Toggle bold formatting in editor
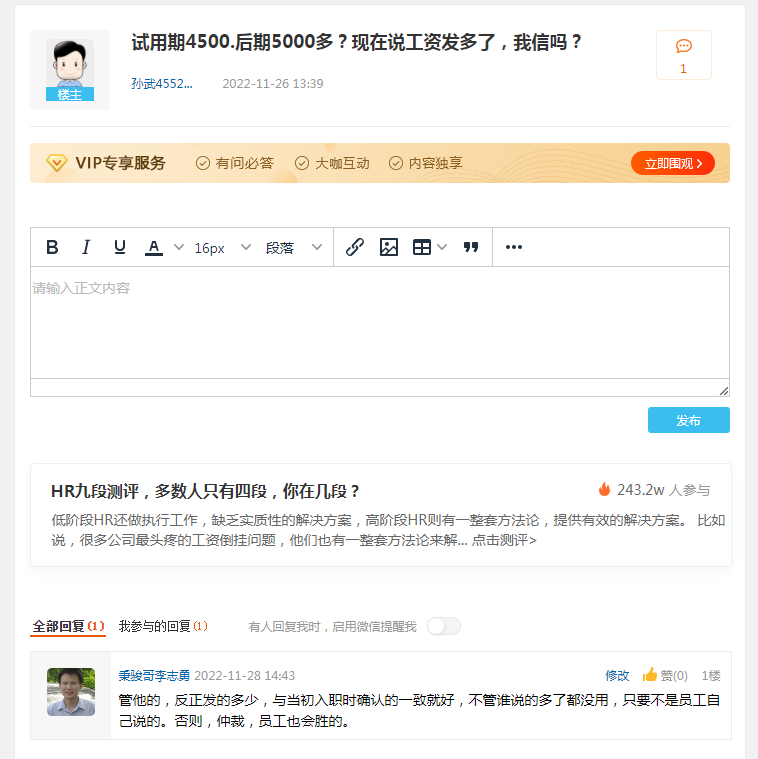Image resolution: width=758 pixels, height=759 pixels. [53, 248]
